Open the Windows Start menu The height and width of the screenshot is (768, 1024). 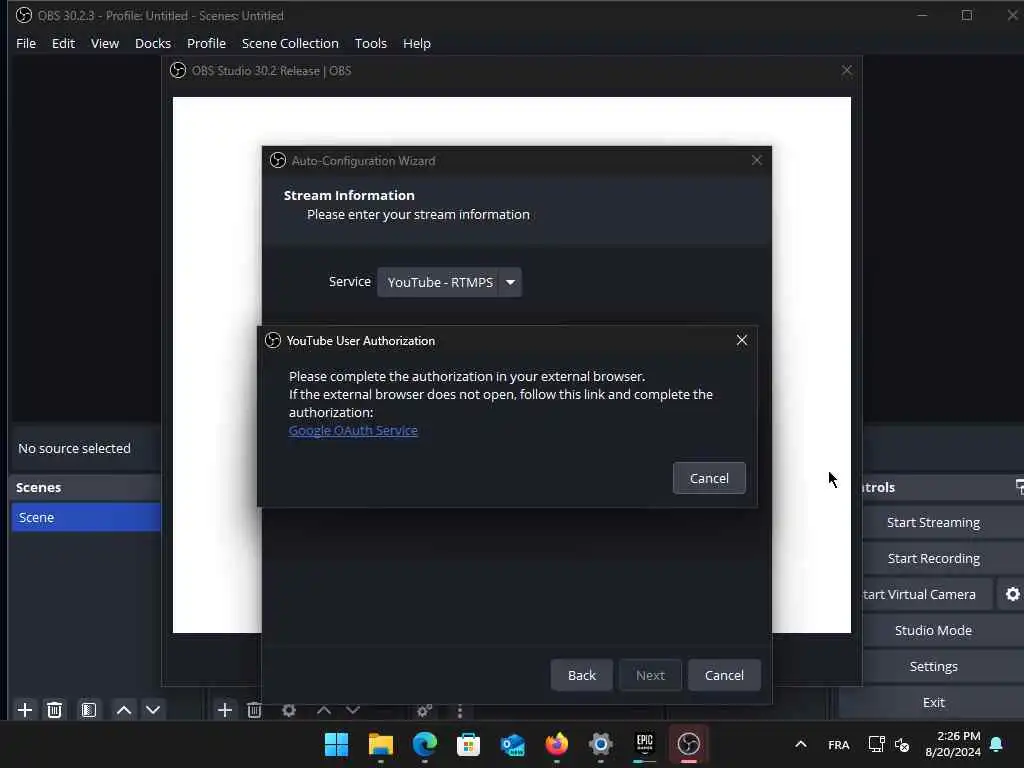(x=336, y=744)
